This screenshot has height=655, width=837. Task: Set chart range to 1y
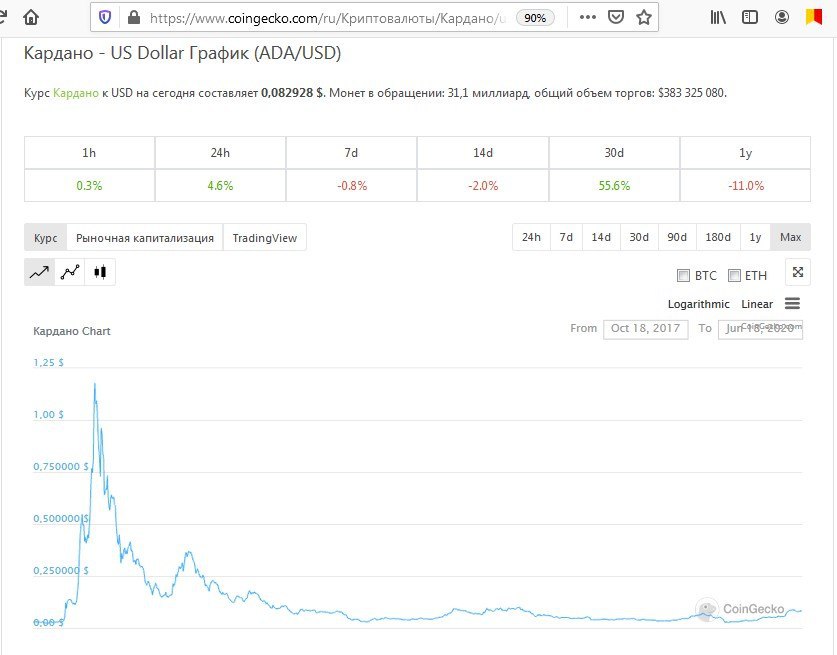(x=755, y=237)
